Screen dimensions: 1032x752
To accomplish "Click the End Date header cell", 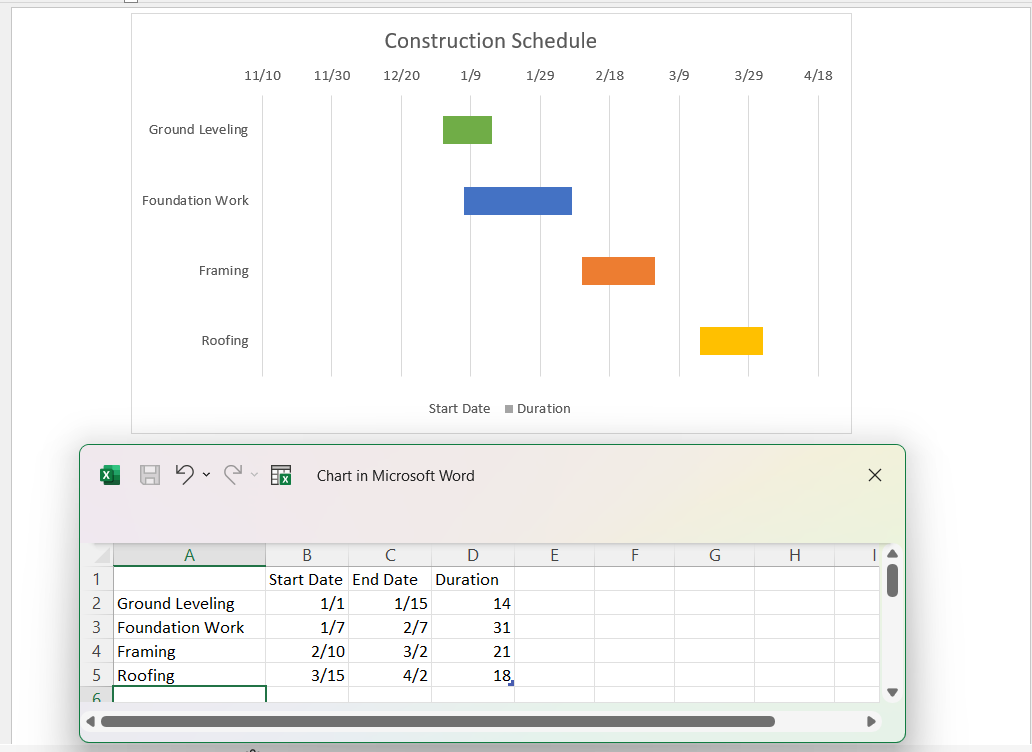I will [390, 579].
